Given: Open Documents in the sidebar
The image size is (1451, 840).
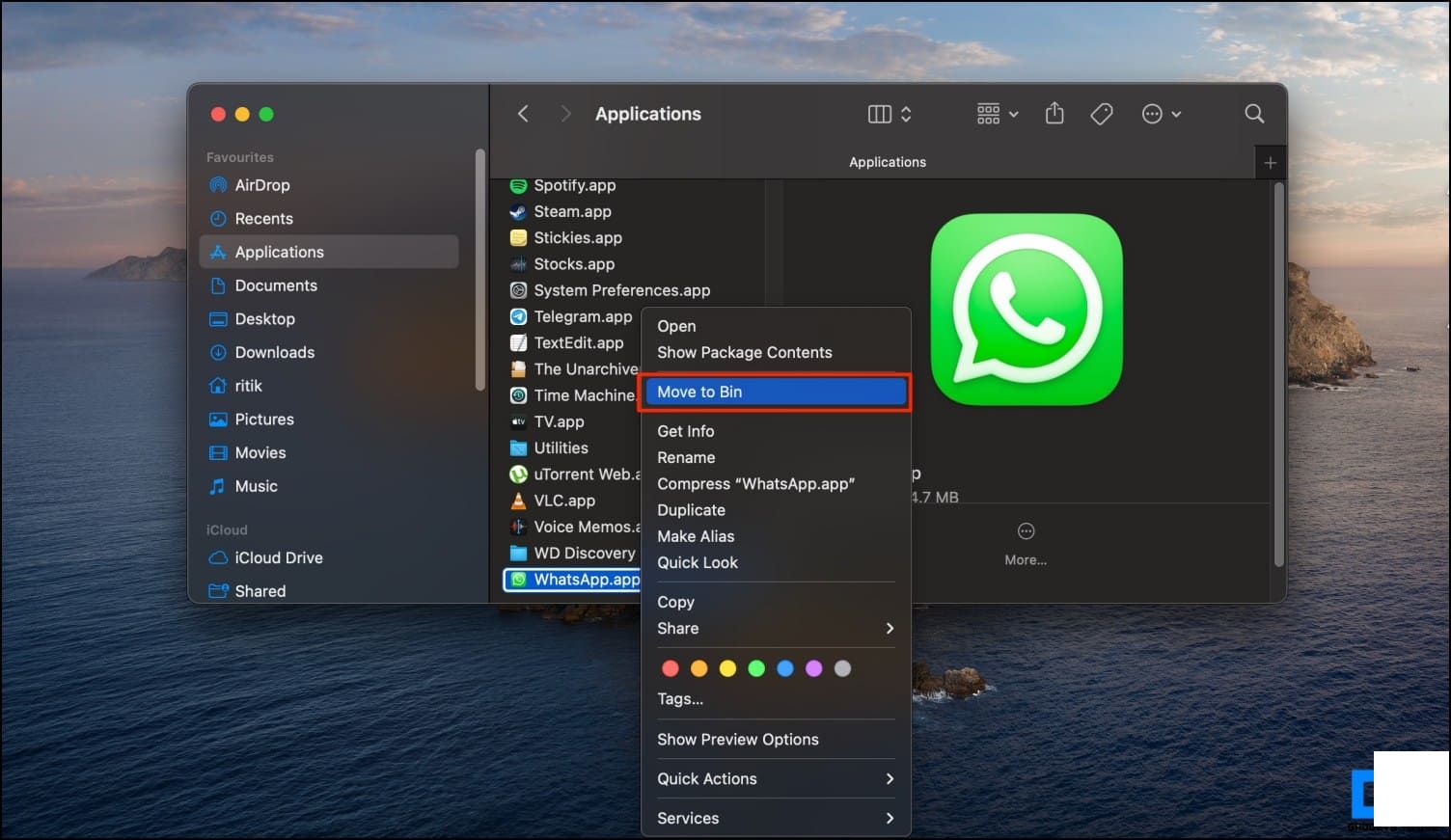Looking at the screenshot, I should pyautogui.click(x=328, y=285).
